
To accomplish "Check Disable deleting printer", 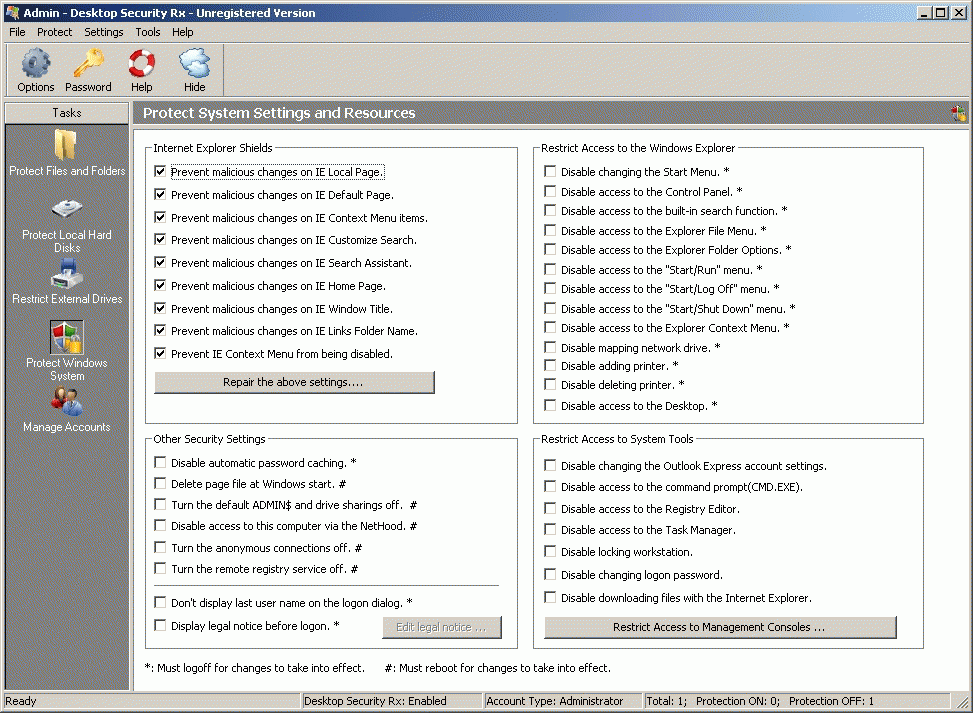I will [550, 385].
